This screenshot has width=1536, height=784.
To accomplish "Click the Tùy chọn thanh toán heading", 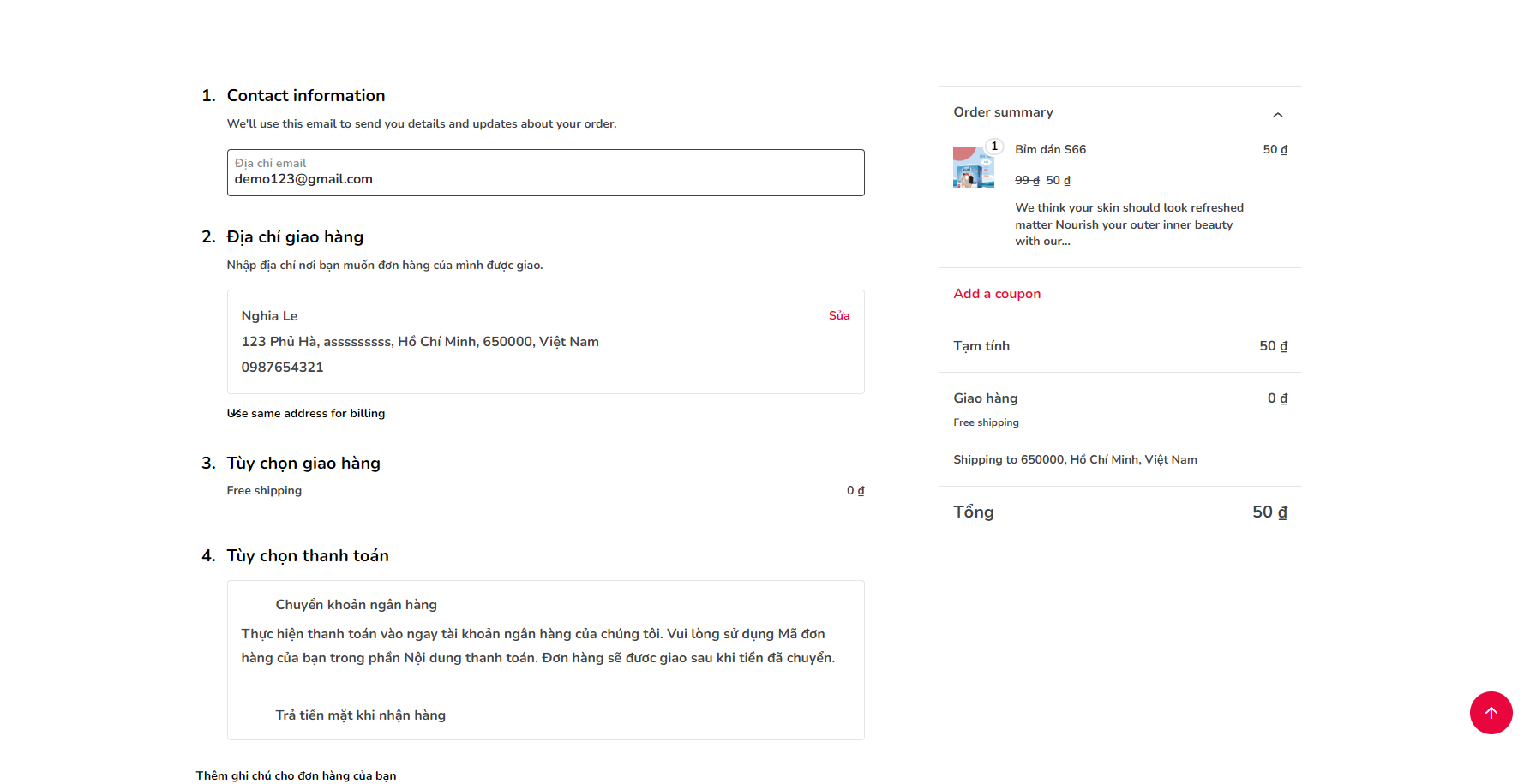I will (308, 555).
